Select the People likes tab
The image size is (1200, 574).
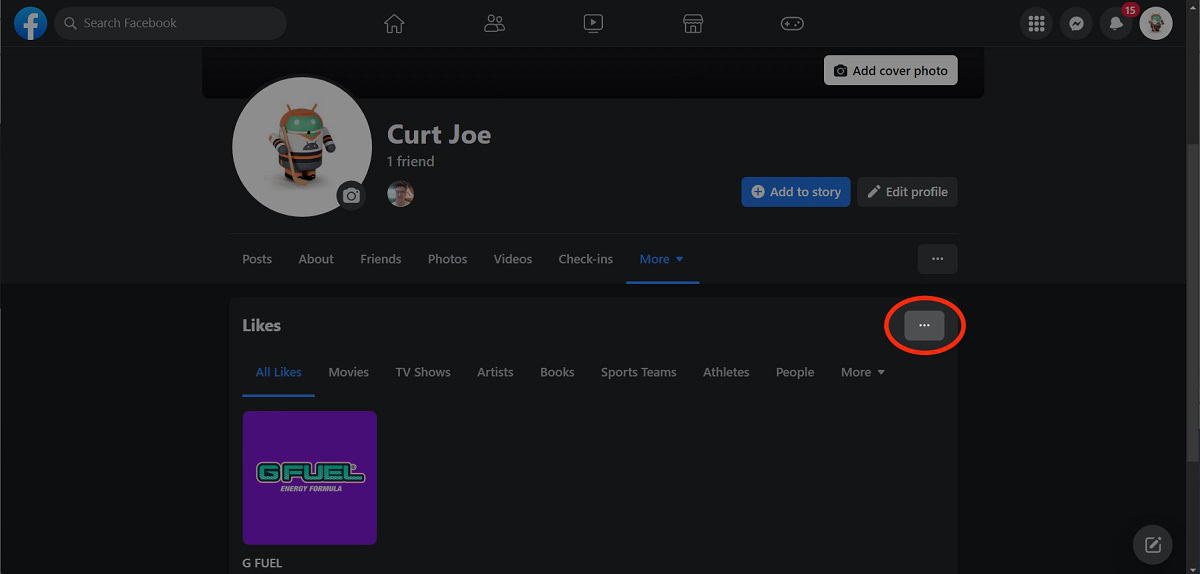pyautogui.click(x=795, y=372)
